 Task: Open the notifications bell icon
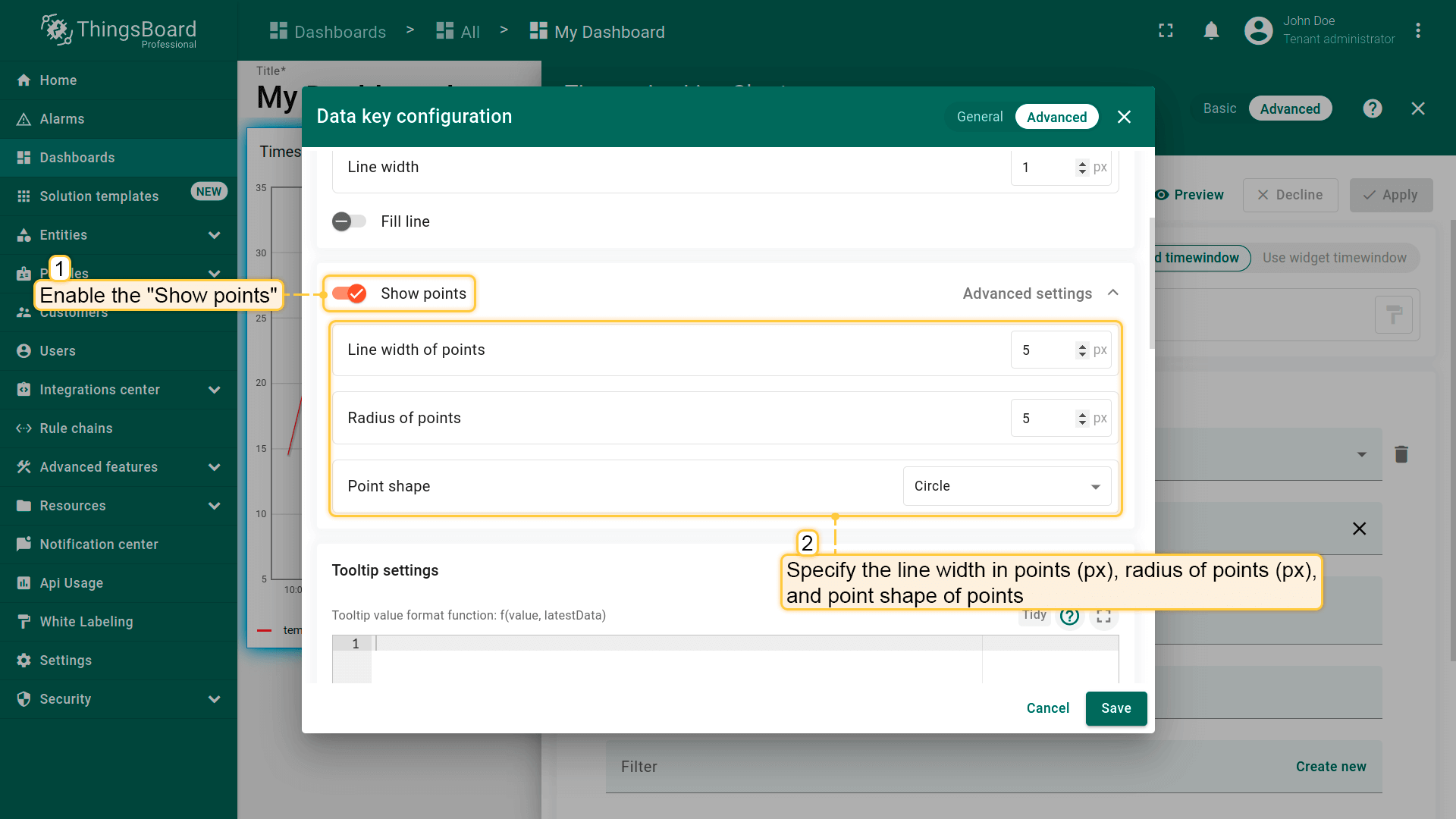point(1211,31)
